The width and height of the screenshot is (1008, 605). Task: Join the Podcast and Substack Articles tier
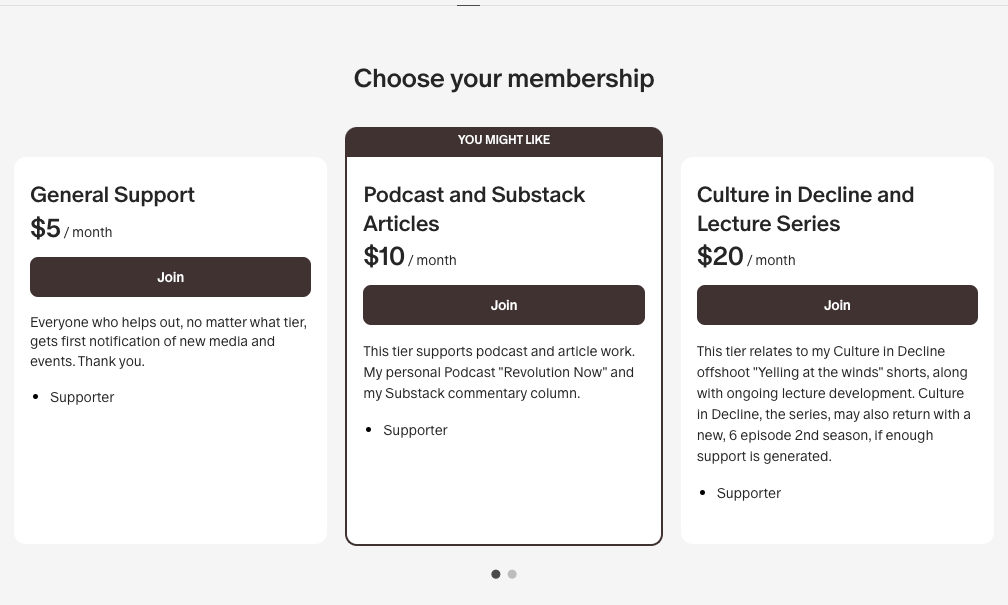(503, 305)
